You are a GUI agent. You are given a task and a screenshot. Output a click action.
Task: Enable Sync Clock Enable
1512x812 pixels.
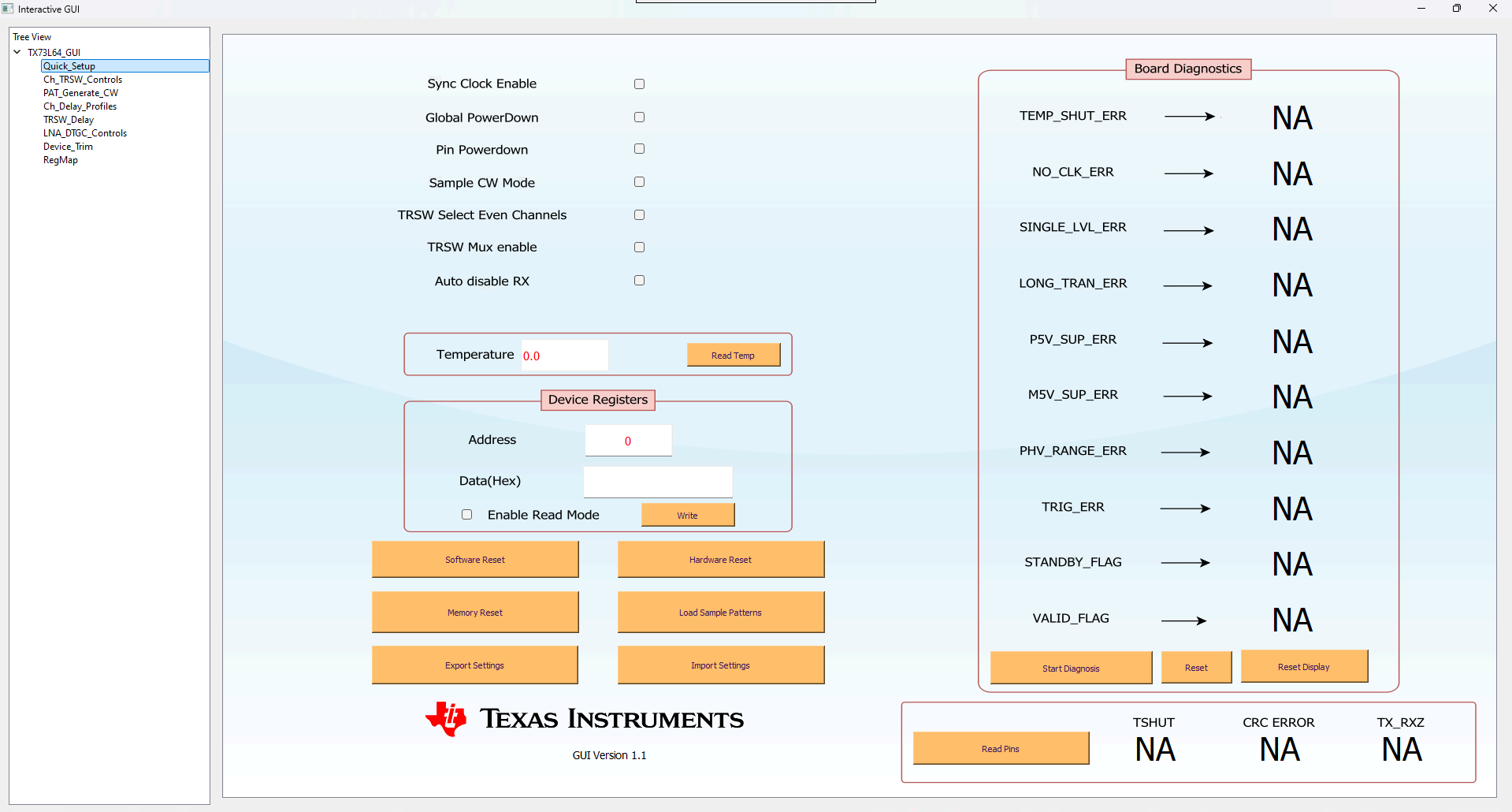point(638,84)
